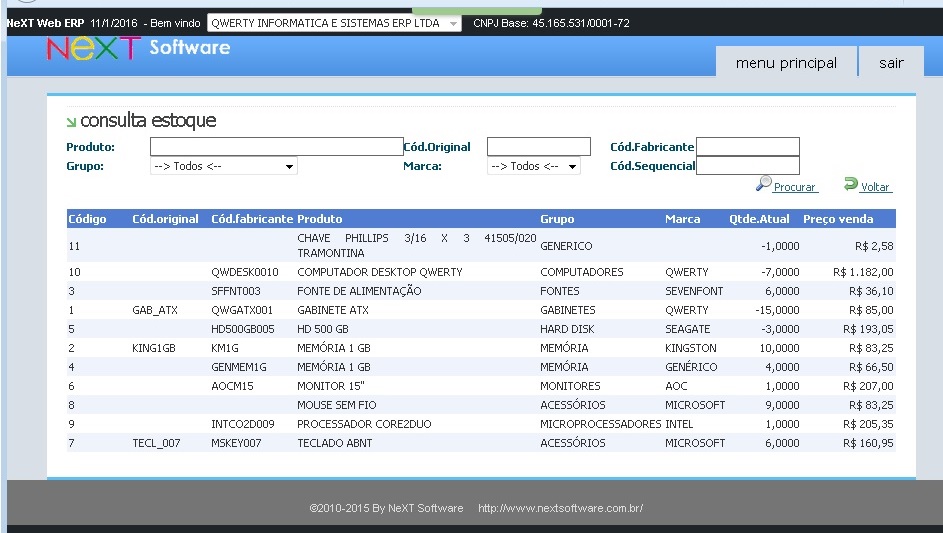Select TECLADO ABNT product

point(334,443)
